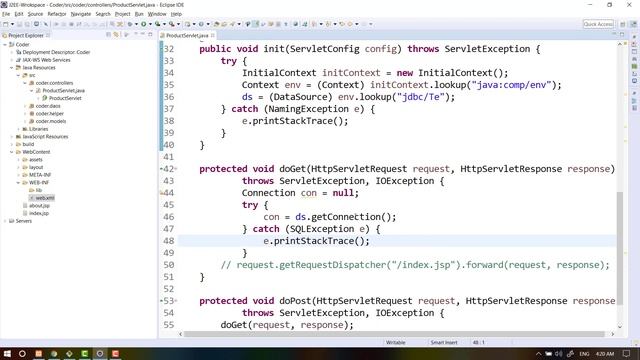Maximize the Project Explorer panel
This screenshot has height=360, width=640.
click(x=150, y=35)
